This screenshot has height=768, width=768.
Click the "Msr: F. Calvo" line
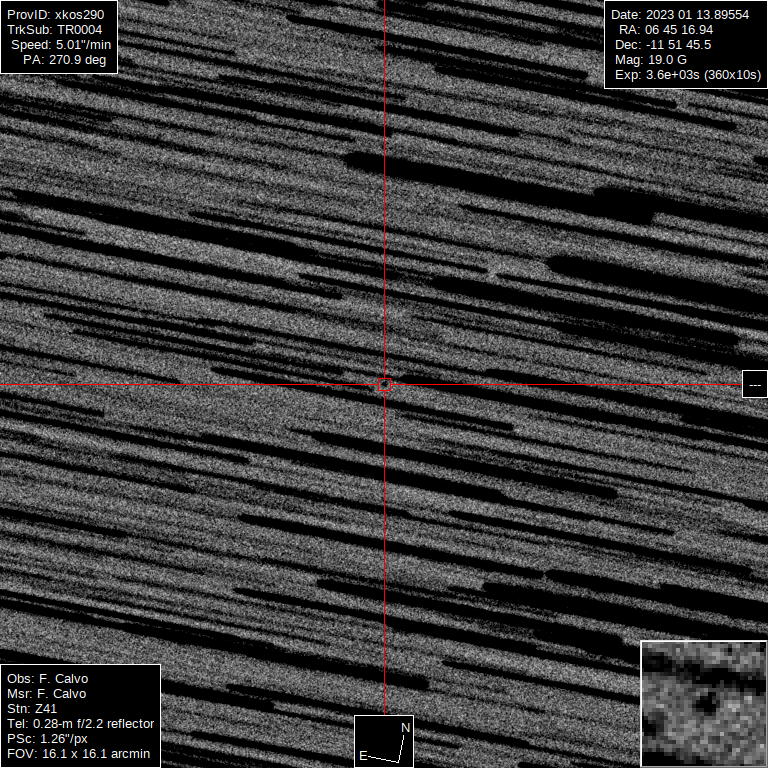coord(47,694)
